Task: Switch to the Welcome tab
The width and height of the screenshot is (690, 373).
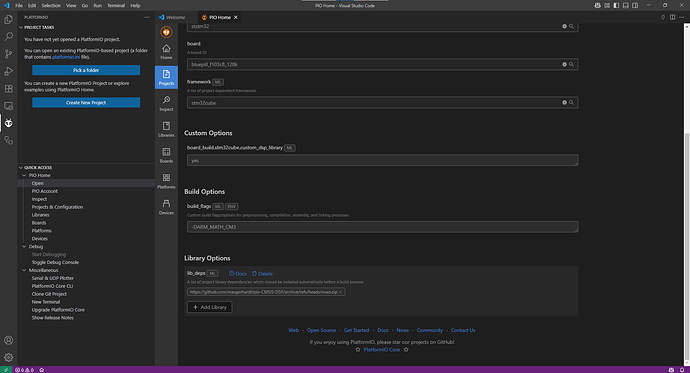Action: tap(172, 17)
